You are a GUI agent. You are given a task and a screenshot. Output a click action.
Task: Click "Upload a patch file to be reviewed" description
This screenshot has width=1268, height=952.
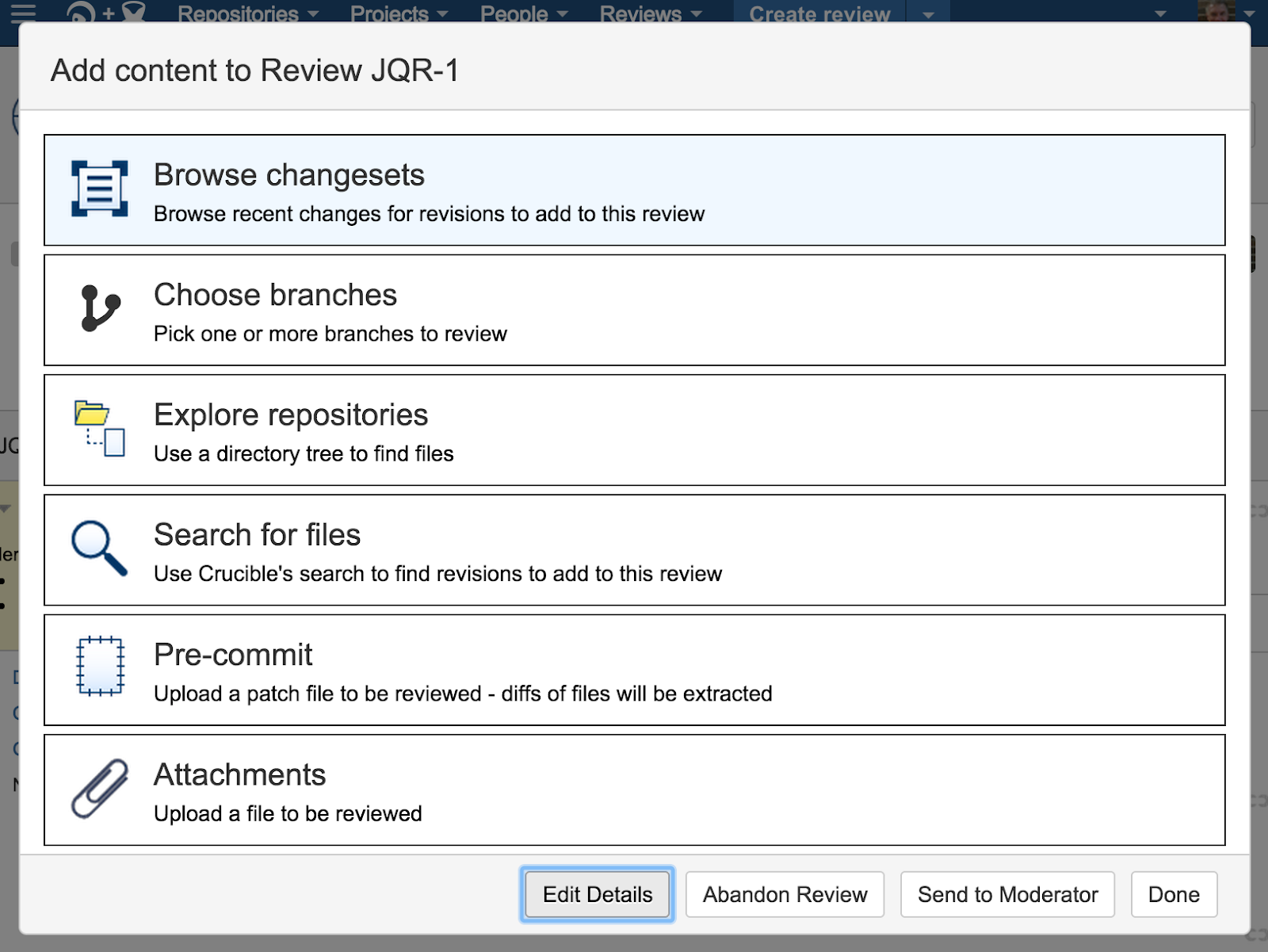(x=463, y=694)
